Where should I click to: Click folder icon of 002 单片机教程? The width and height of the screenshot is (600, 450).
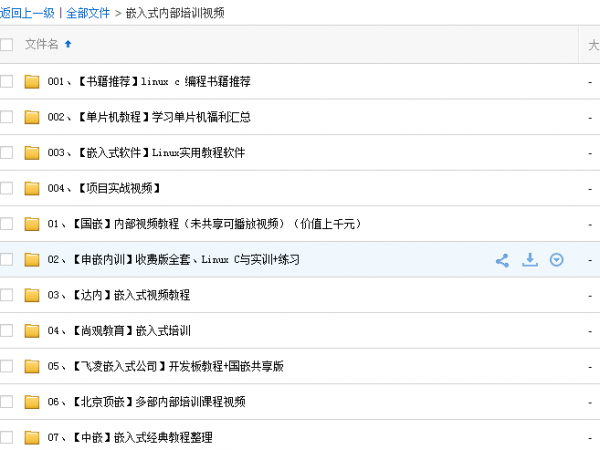32,117
